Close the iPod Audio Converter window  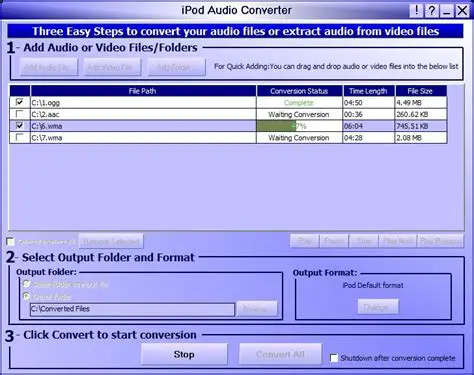click(462, 11)
